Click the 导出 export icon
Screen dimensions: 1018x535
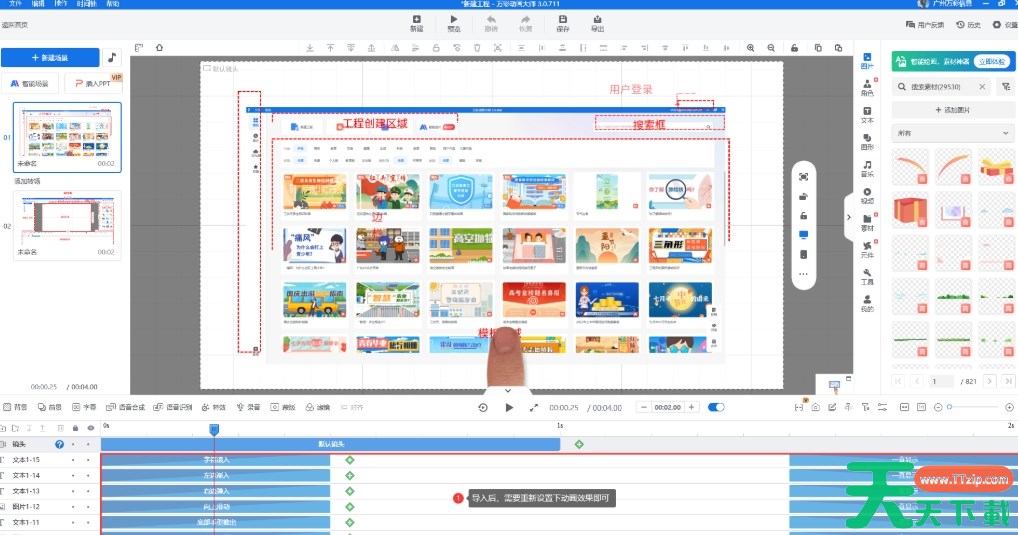[597, 23]
